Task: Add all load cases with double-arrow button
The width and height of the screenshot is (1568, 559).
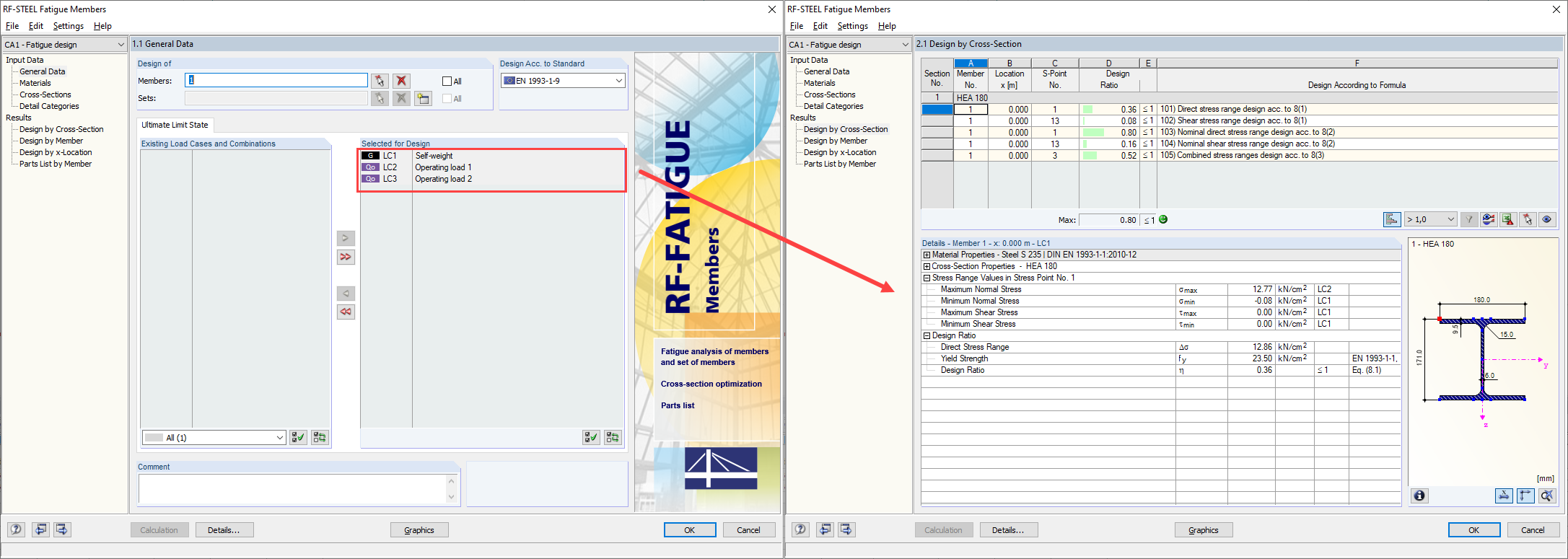Action: pyautogui.click(x=346, y=257)
